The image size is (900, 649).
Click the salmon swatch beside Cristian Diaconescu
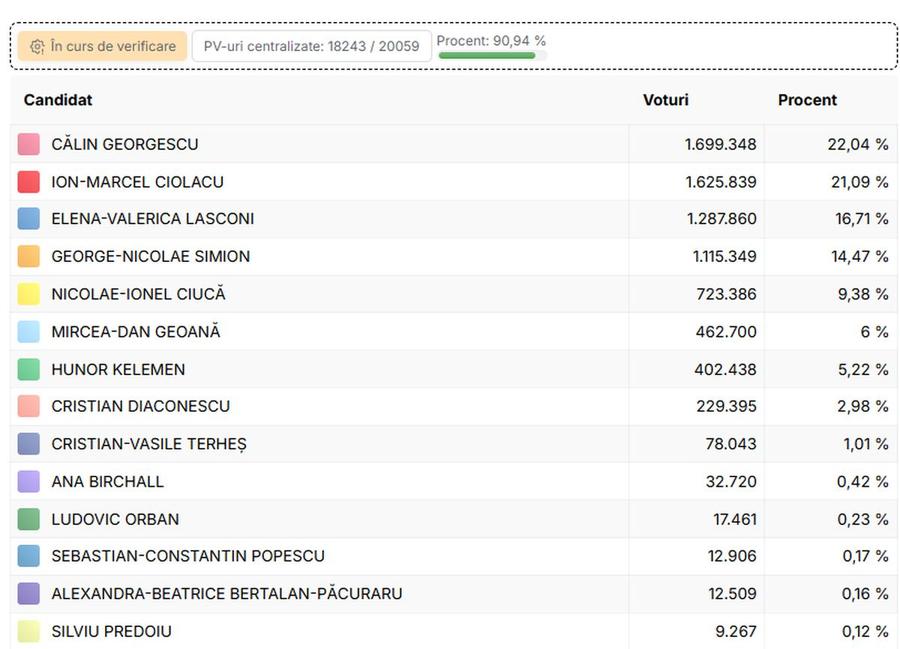tap(29, 406)
